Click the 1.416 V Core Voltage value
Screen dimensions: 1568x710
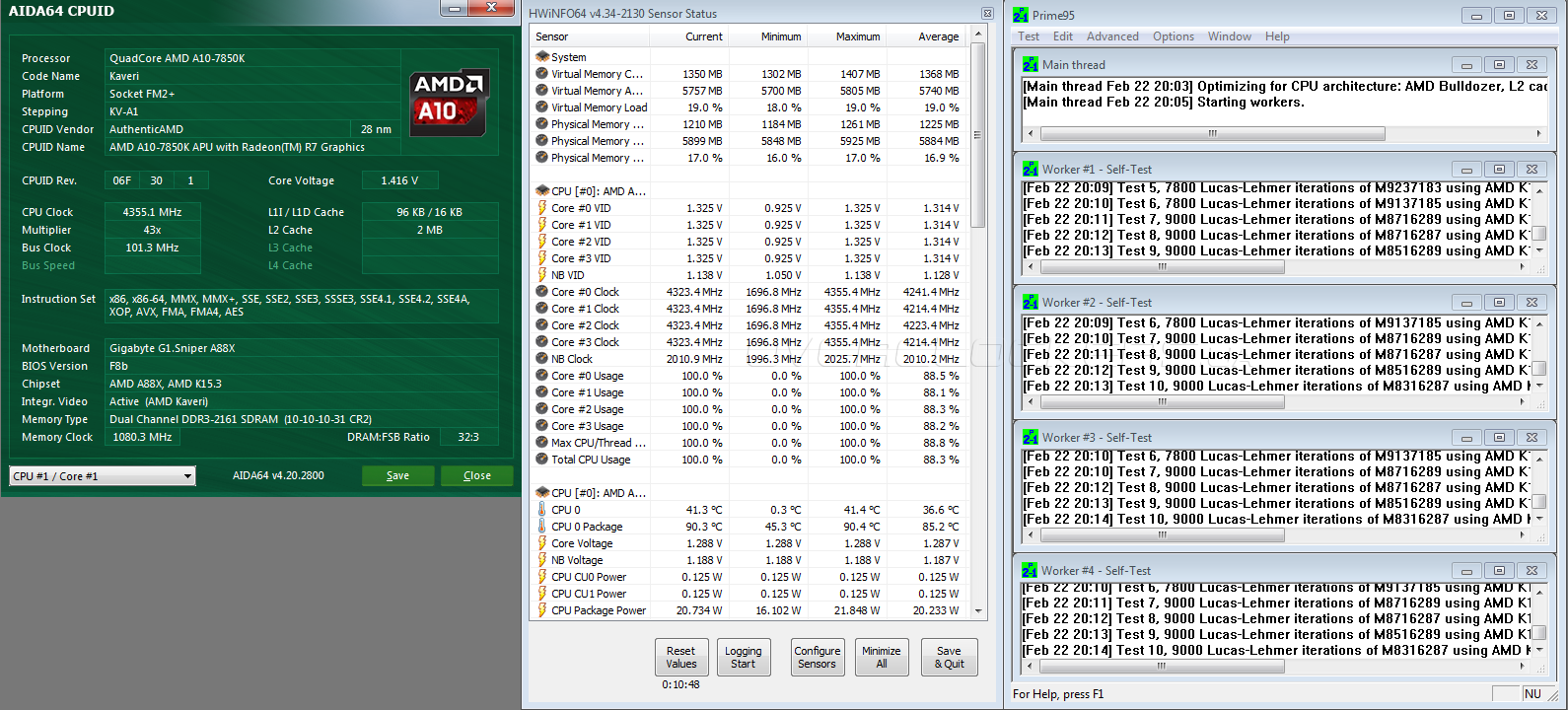[399, 180]
